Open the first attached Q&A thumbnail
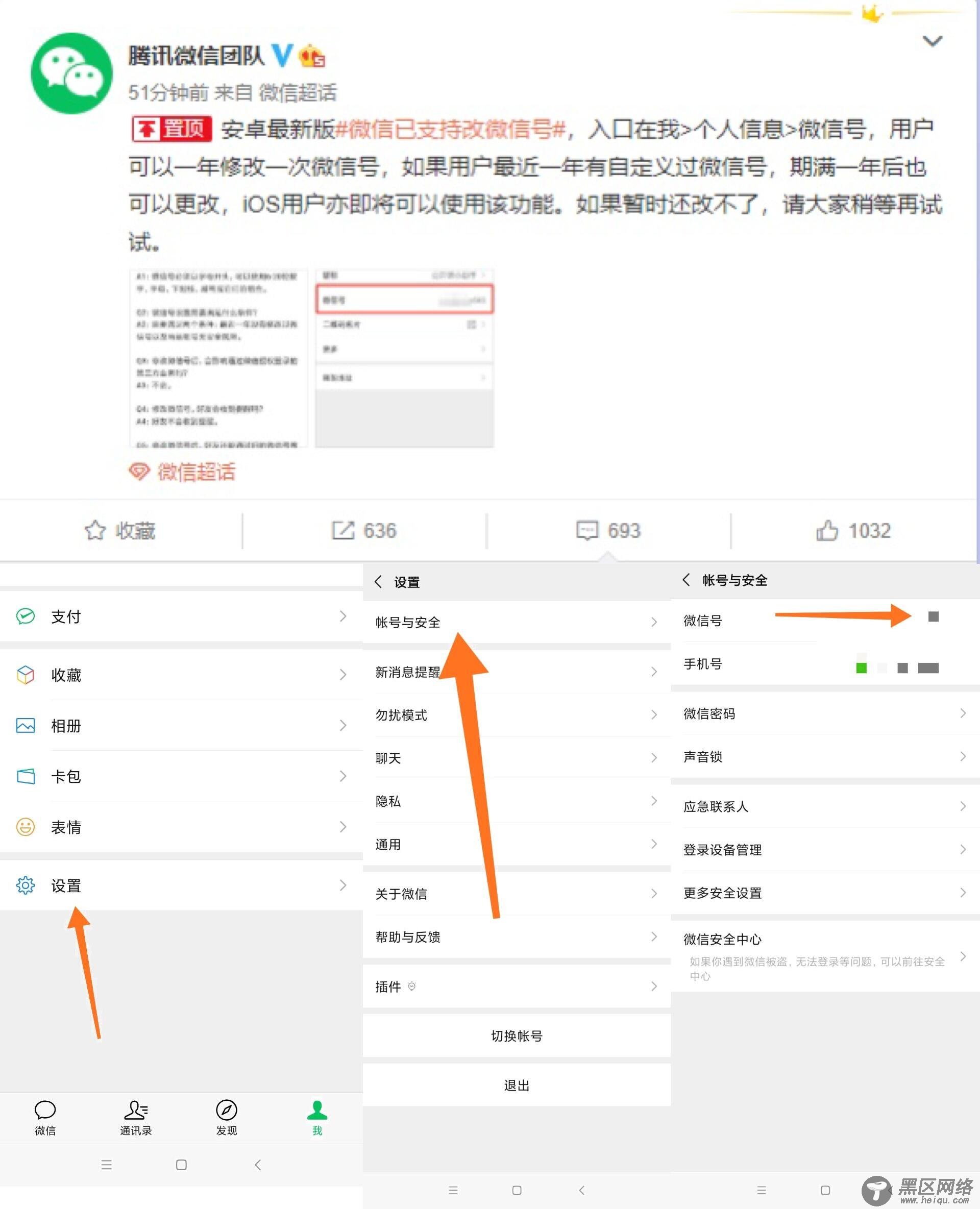This screenshot has width=980, height=1209. click(x=218, y=358)
